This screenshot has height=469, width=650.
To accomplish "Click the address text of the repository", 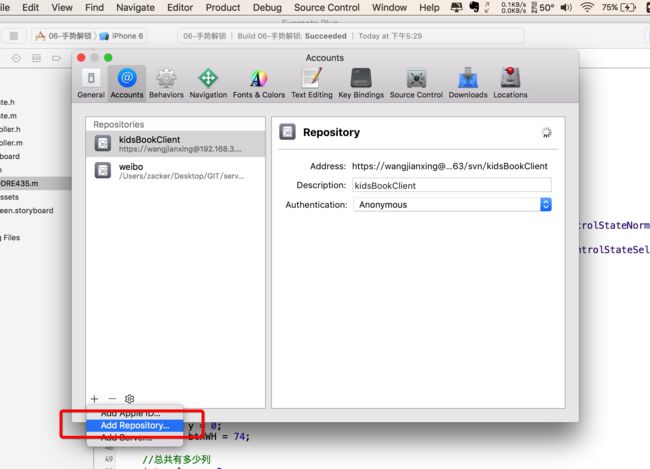I will pyautogui.click(x=450, y=166).
